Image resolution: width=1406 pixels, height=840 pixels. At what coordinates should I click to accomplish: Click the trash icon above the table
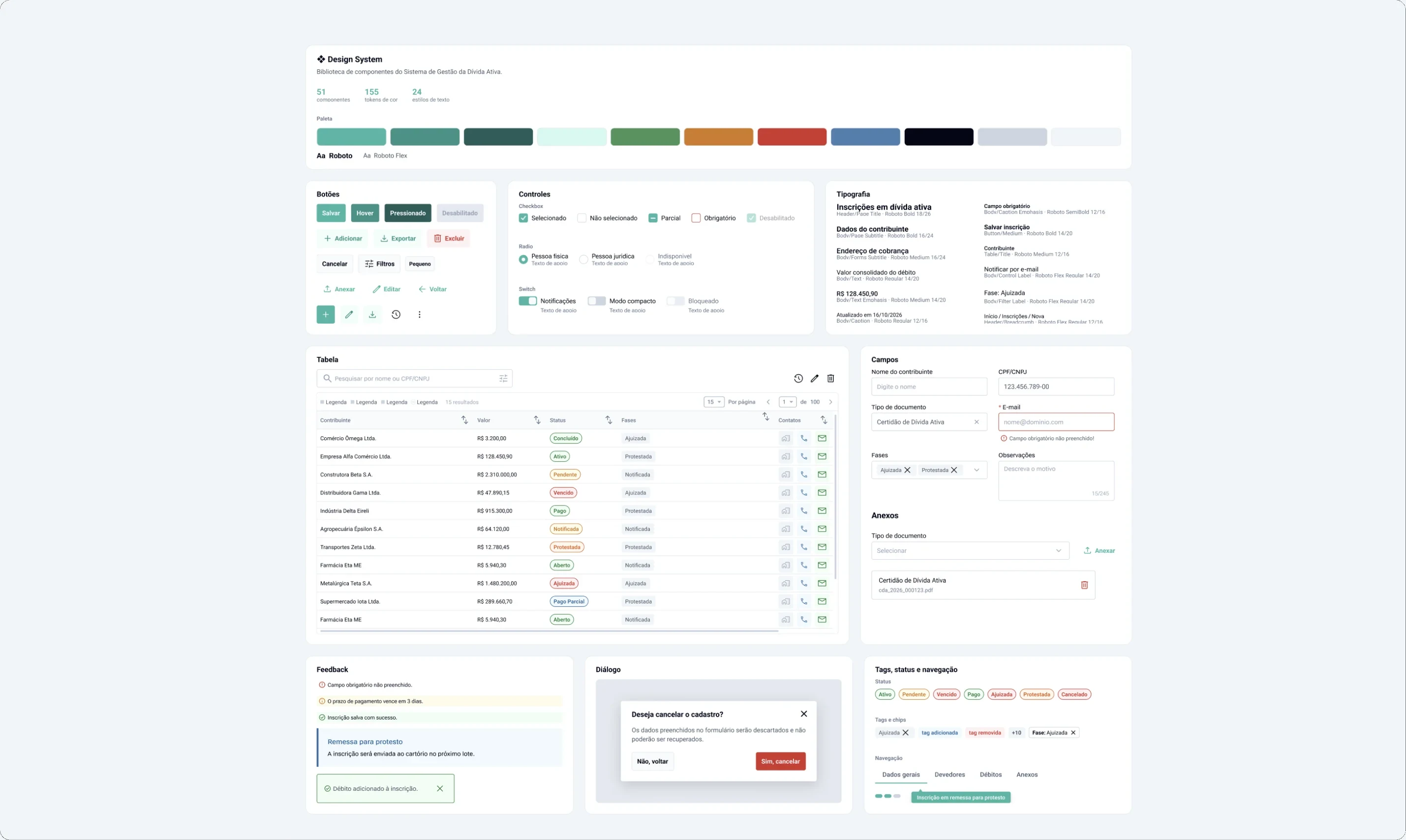831,379
